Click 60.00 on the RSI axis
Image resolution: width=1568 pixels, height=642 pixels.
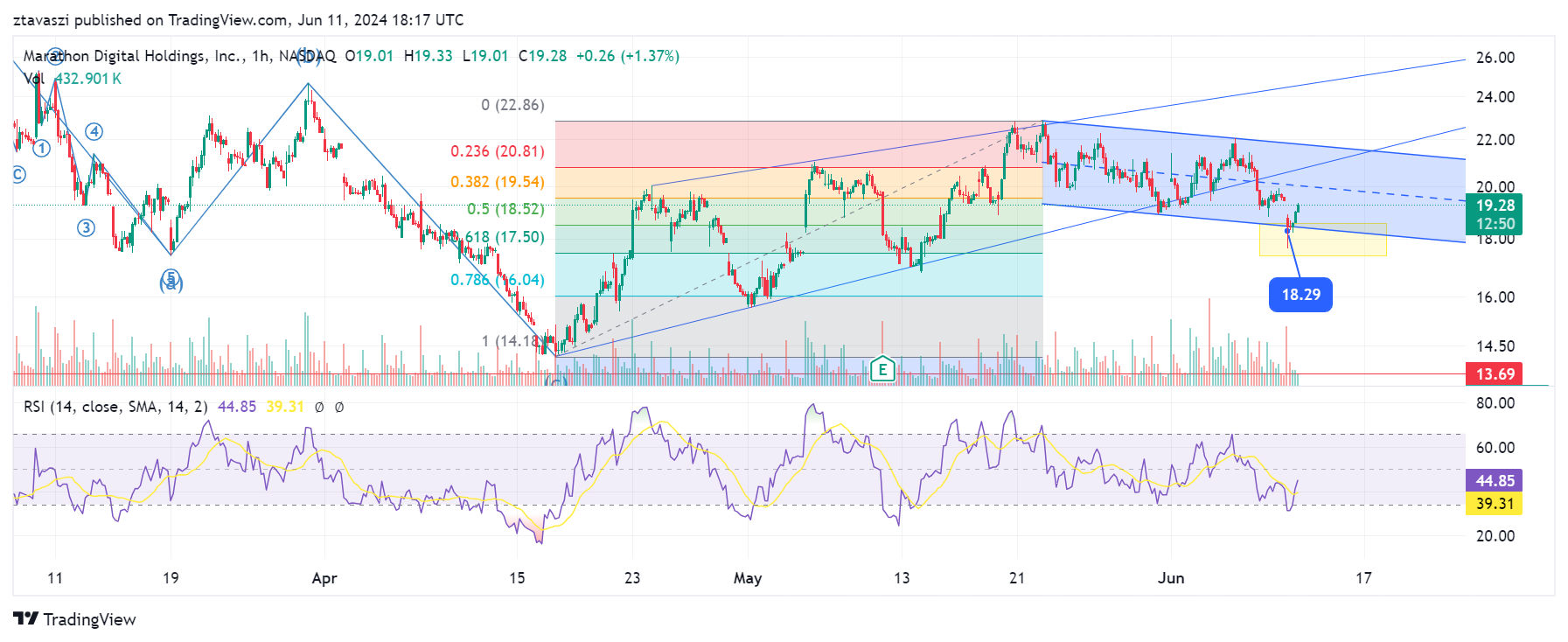click(1495, 448)
